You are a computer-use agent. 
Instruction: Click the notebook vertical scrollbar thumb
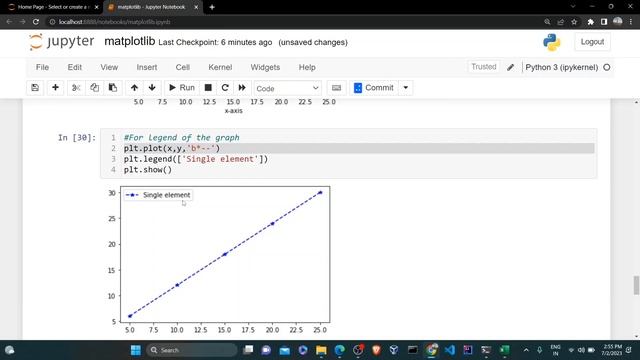pos(636,285)
